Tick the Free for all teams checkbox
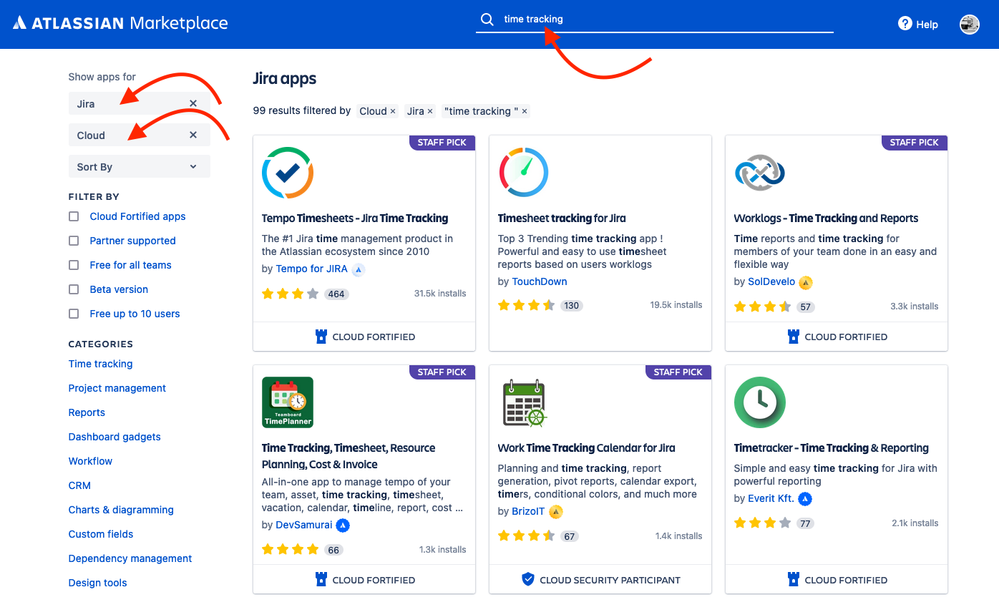This screenshot has height=603, width=999. click(74, 265)
